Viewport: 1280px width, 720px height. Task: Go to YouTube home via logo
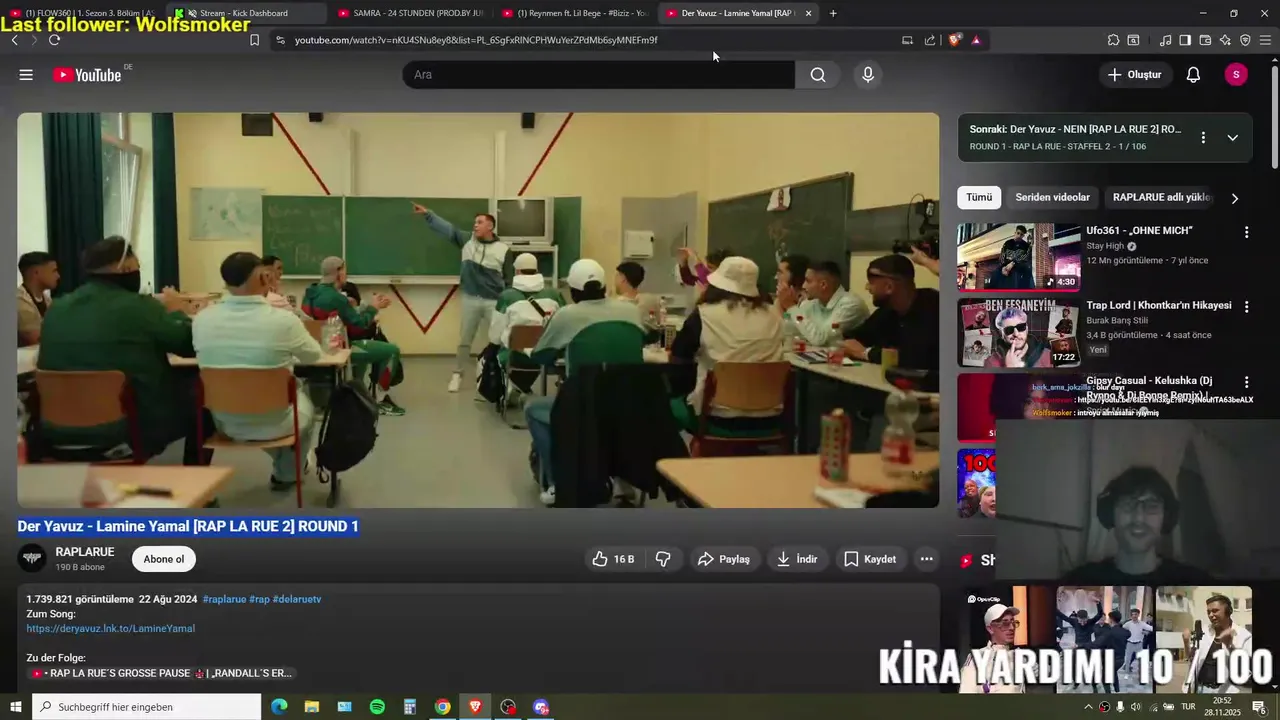click(88, 75)
